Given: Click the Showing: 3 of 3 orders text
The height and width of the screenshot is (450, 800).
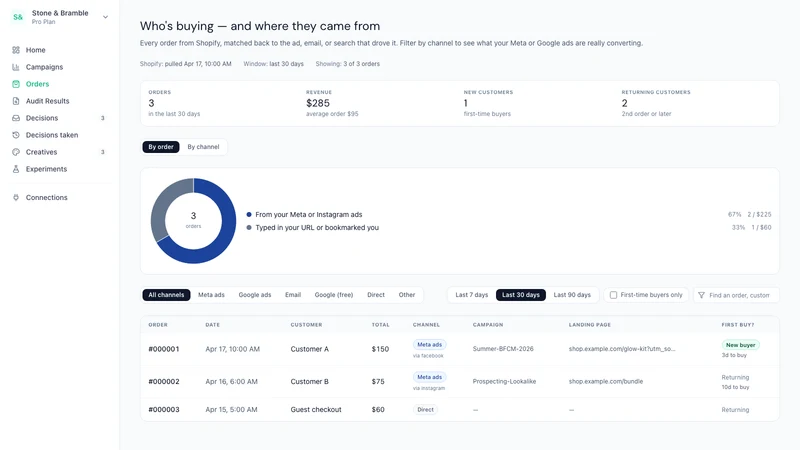Looking at the screenshot, I should (347, 64).
